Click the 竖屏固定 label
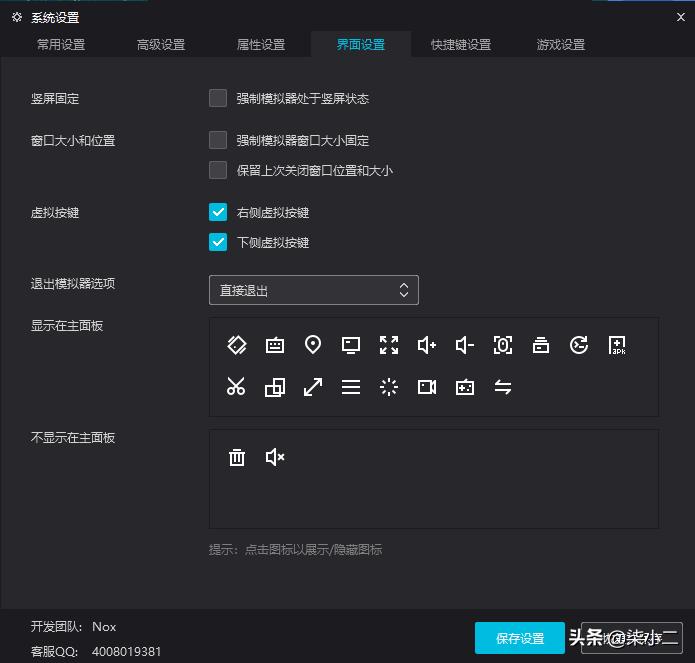Viewport: 695px width, 663px height. tap(55, 98)
